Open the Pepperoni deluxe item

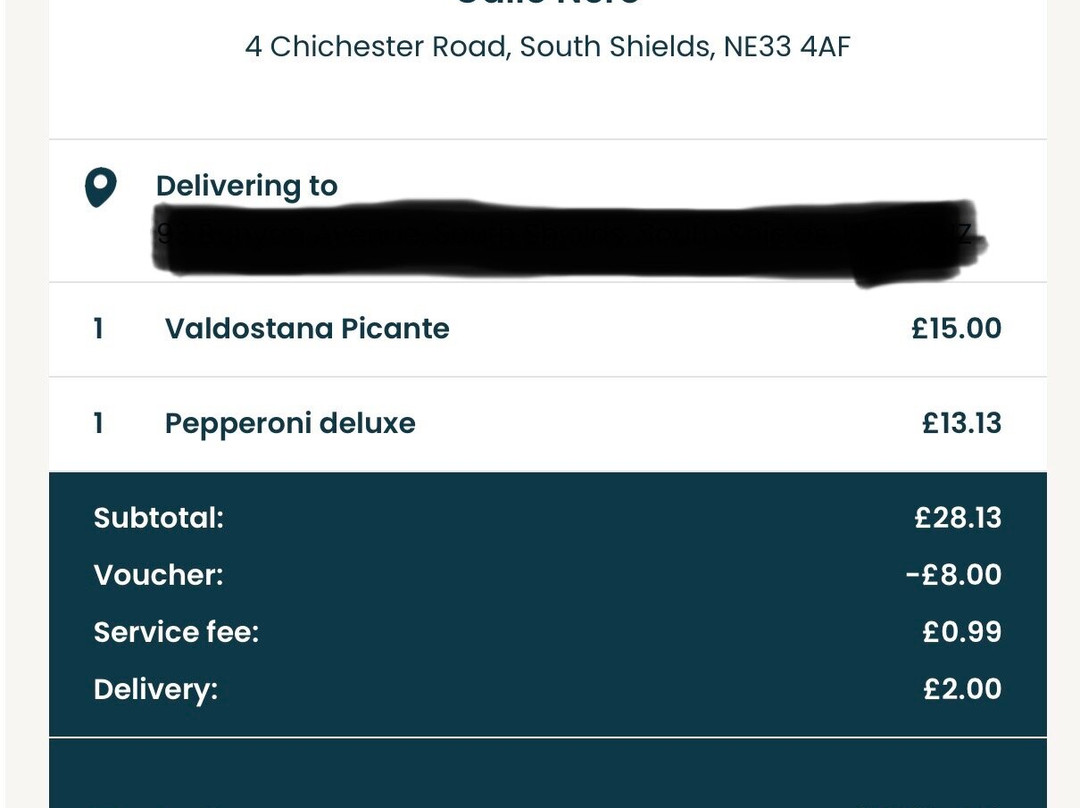coord(290,424)
